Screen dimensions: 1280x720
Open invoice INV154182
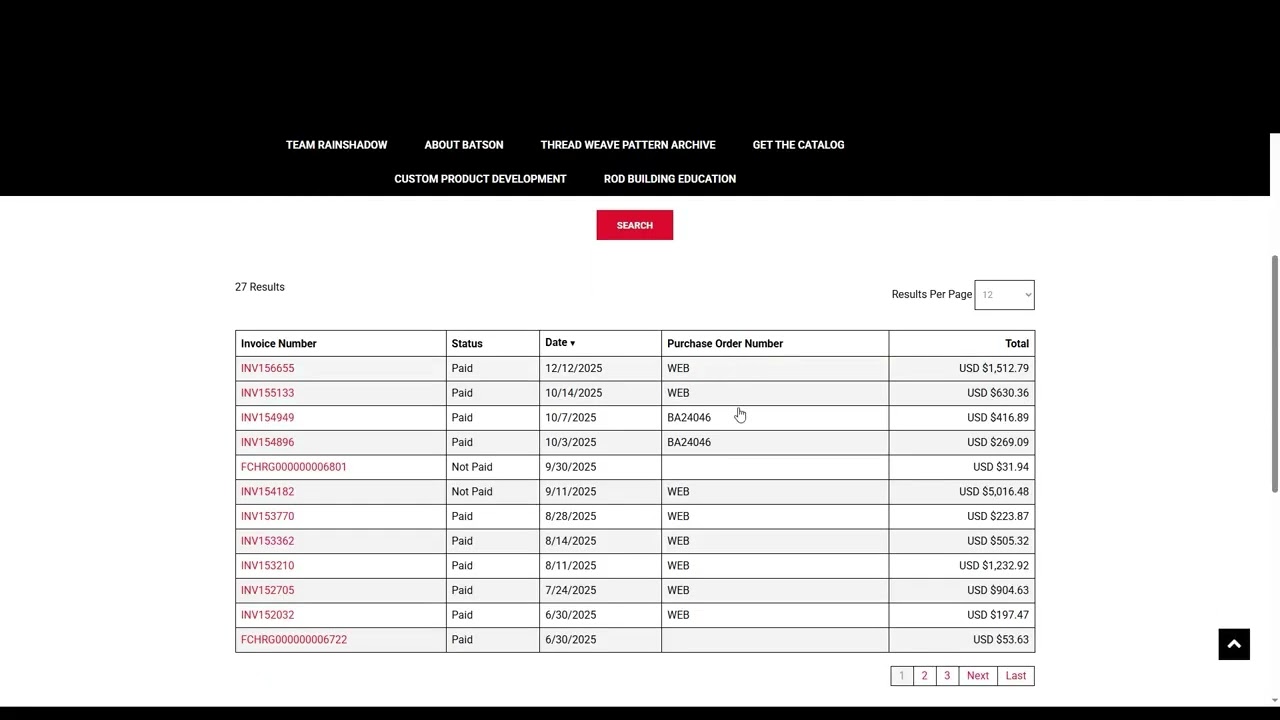coord(267,492)
